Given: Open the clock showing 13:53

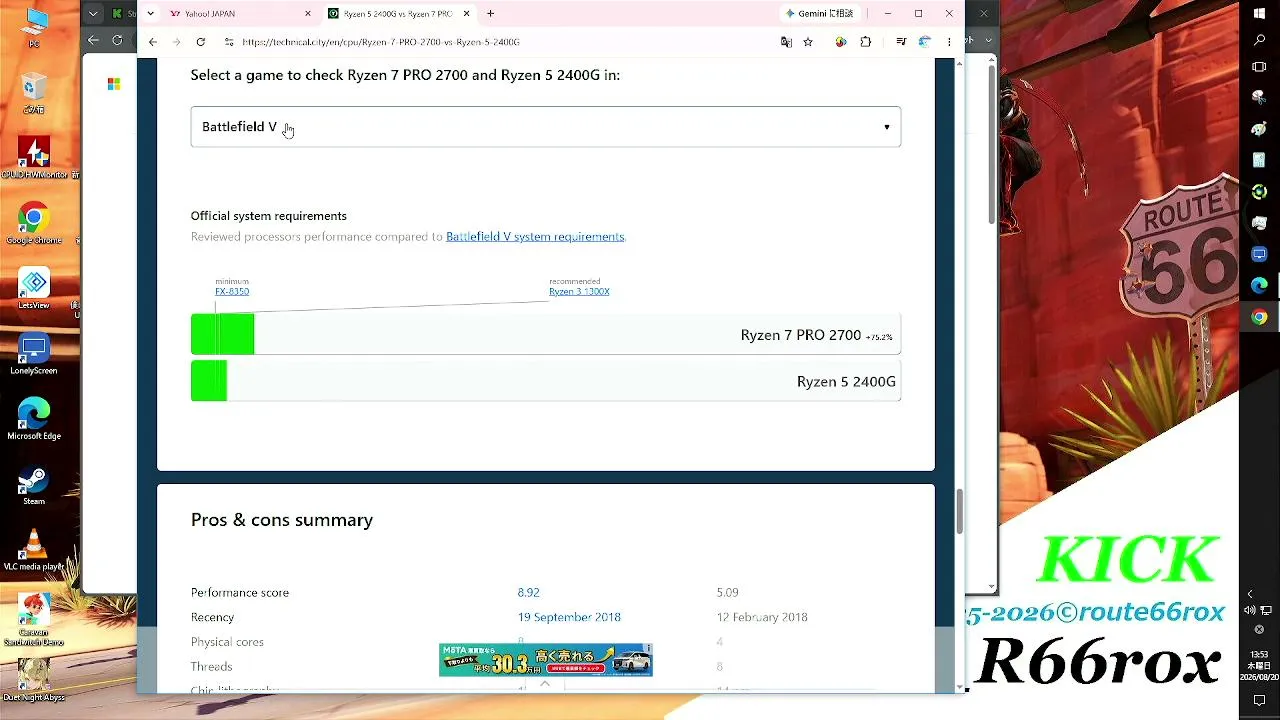Looking at the screenshot, I should 1259,665.
